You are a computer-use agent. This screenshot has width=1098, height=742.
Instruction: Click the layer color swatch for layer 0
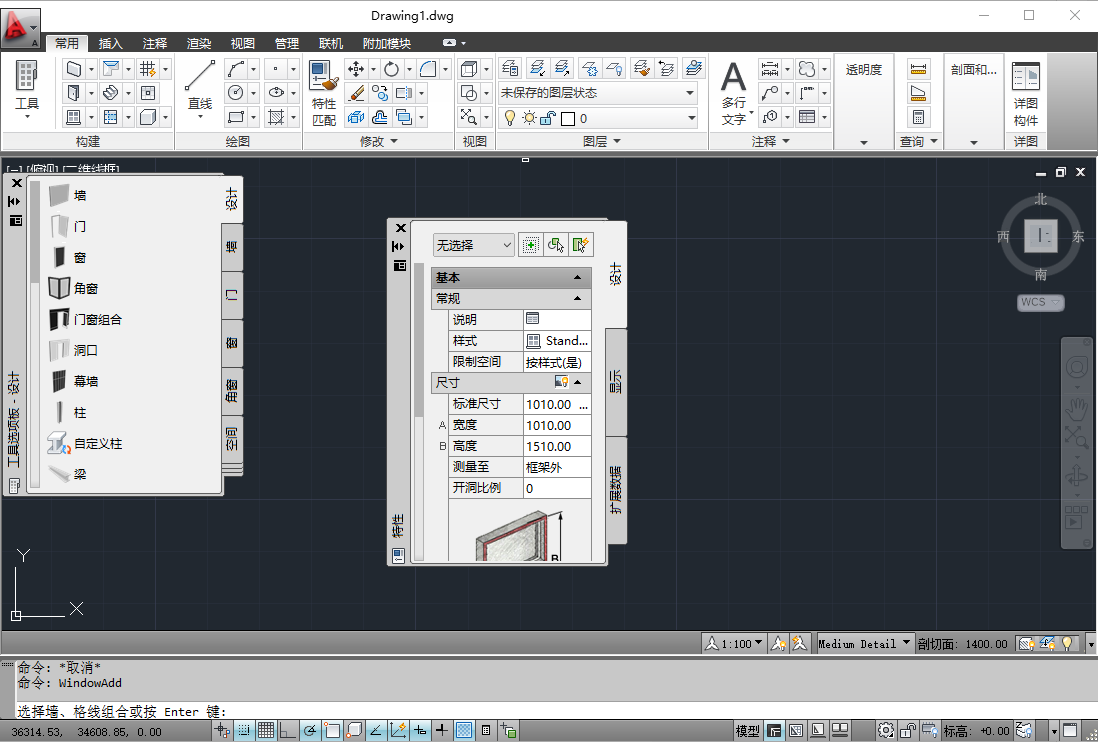point(568,118)
